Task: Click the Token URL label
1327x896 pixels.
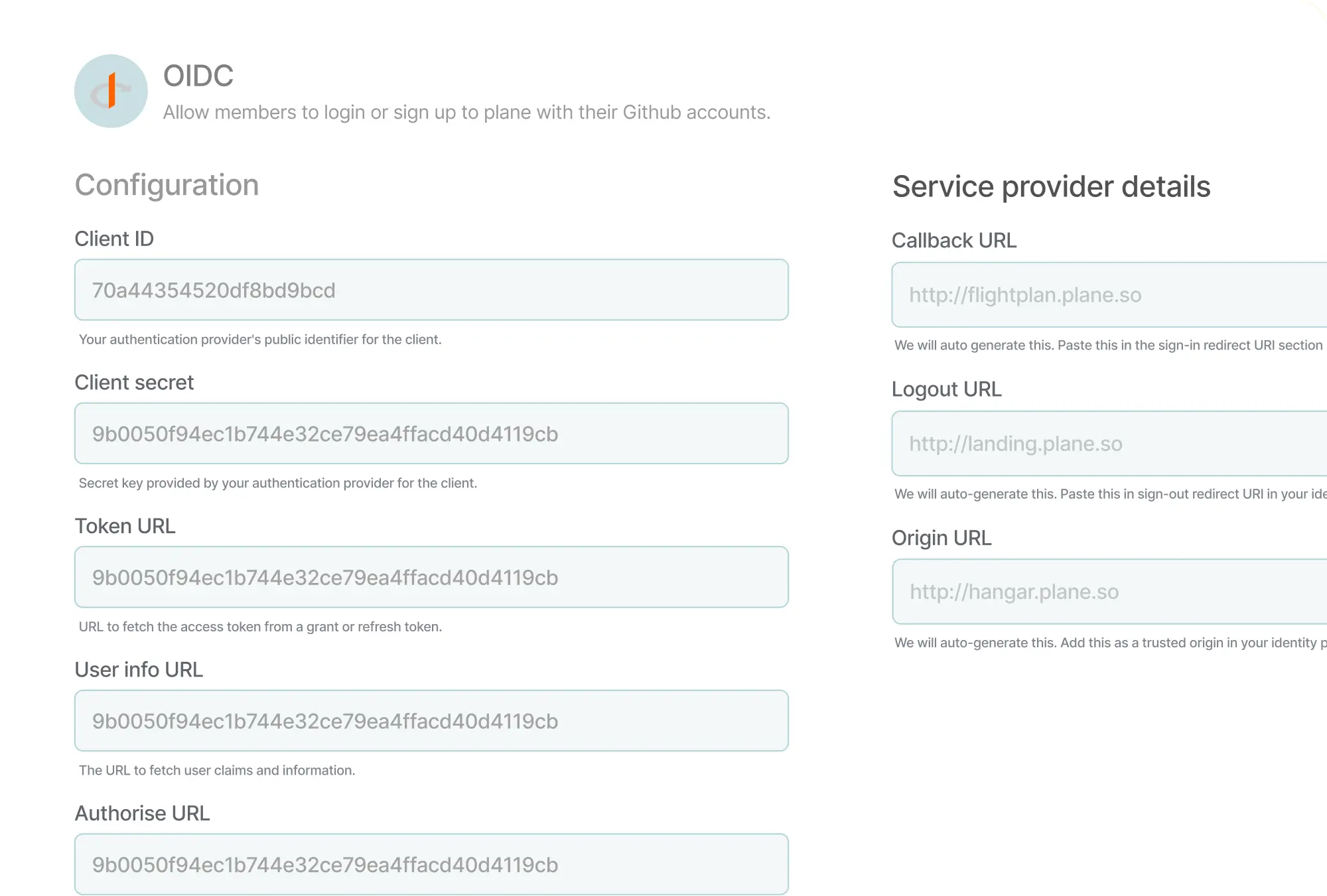Action: click(x=125, y=526)
